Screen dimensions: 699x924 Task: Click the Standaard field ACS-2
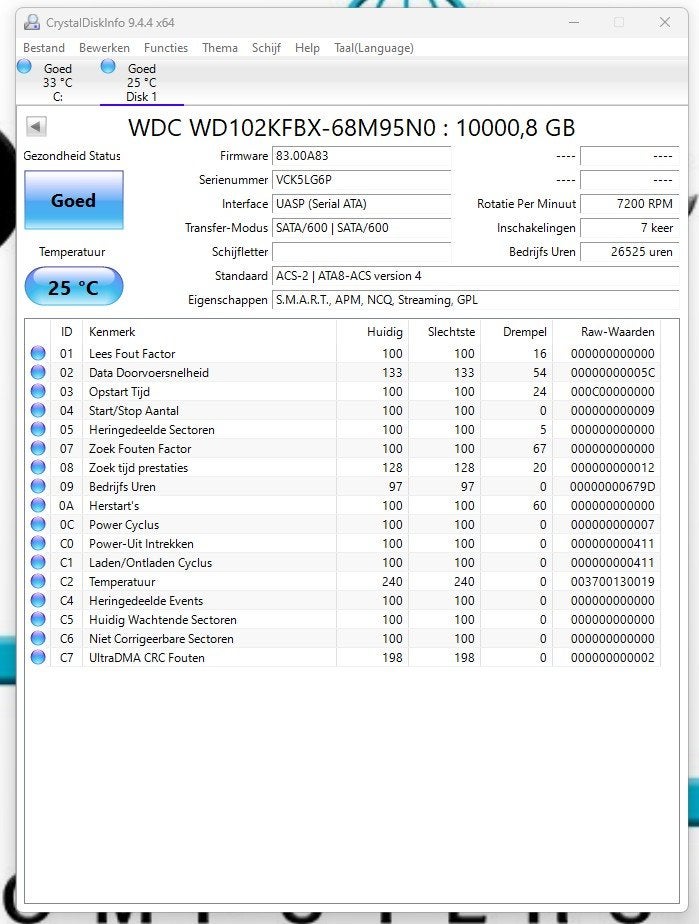click(476, 276)
